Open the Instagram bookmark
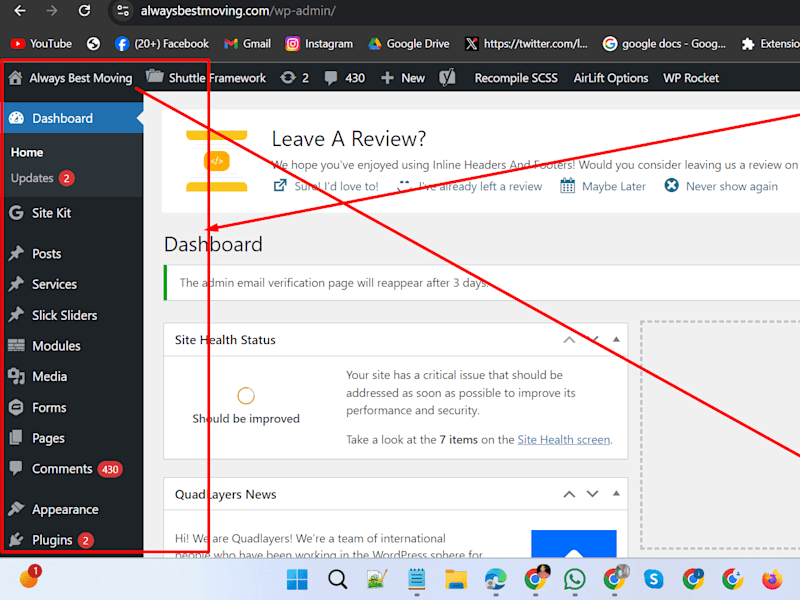The height and width of the screenshot is (600, 800). (319, 44)
